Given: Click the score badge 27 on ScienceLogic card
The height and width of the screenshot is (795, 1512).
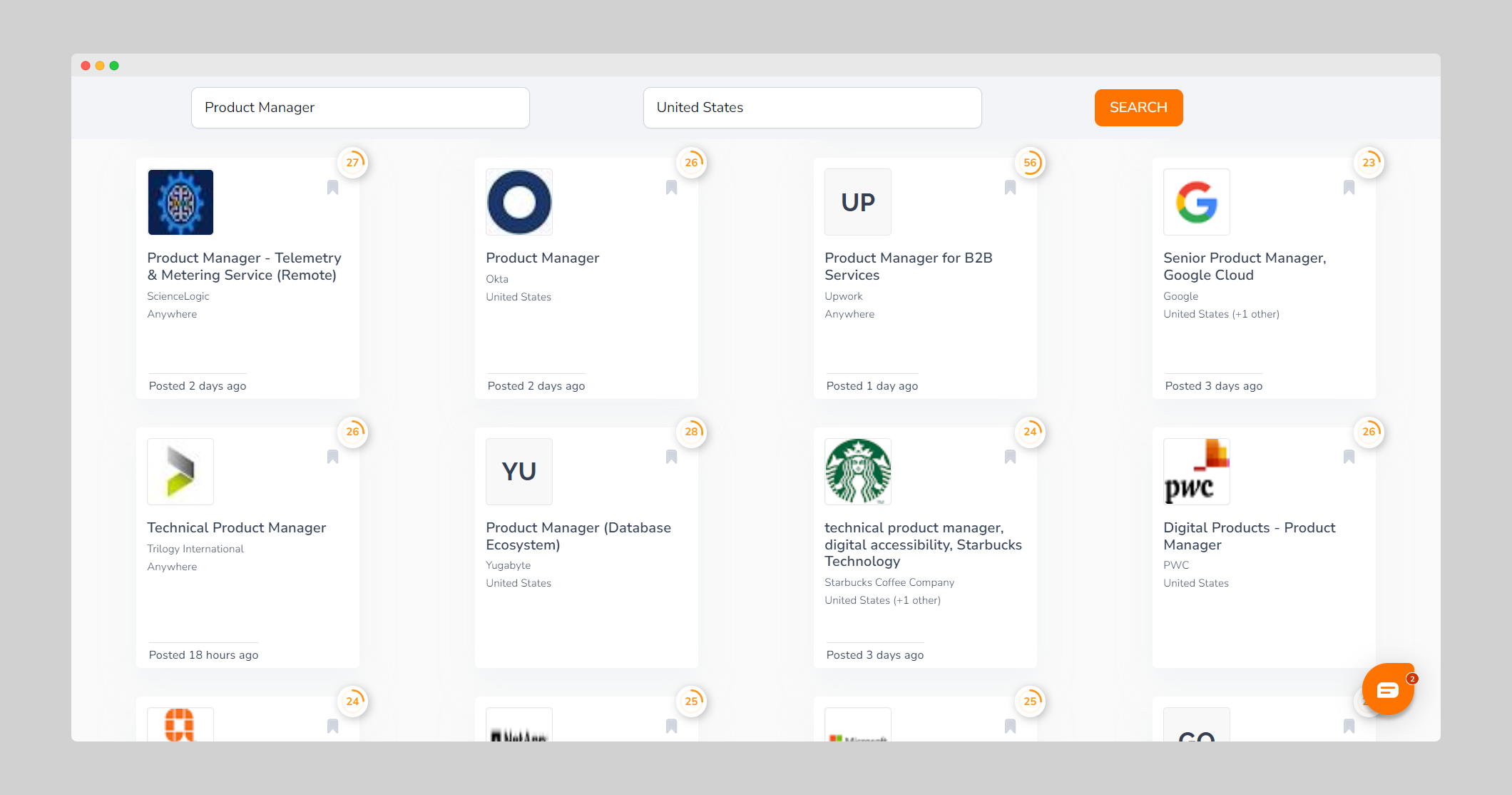Looking at the screenshot, I should (x=353, y=163).
